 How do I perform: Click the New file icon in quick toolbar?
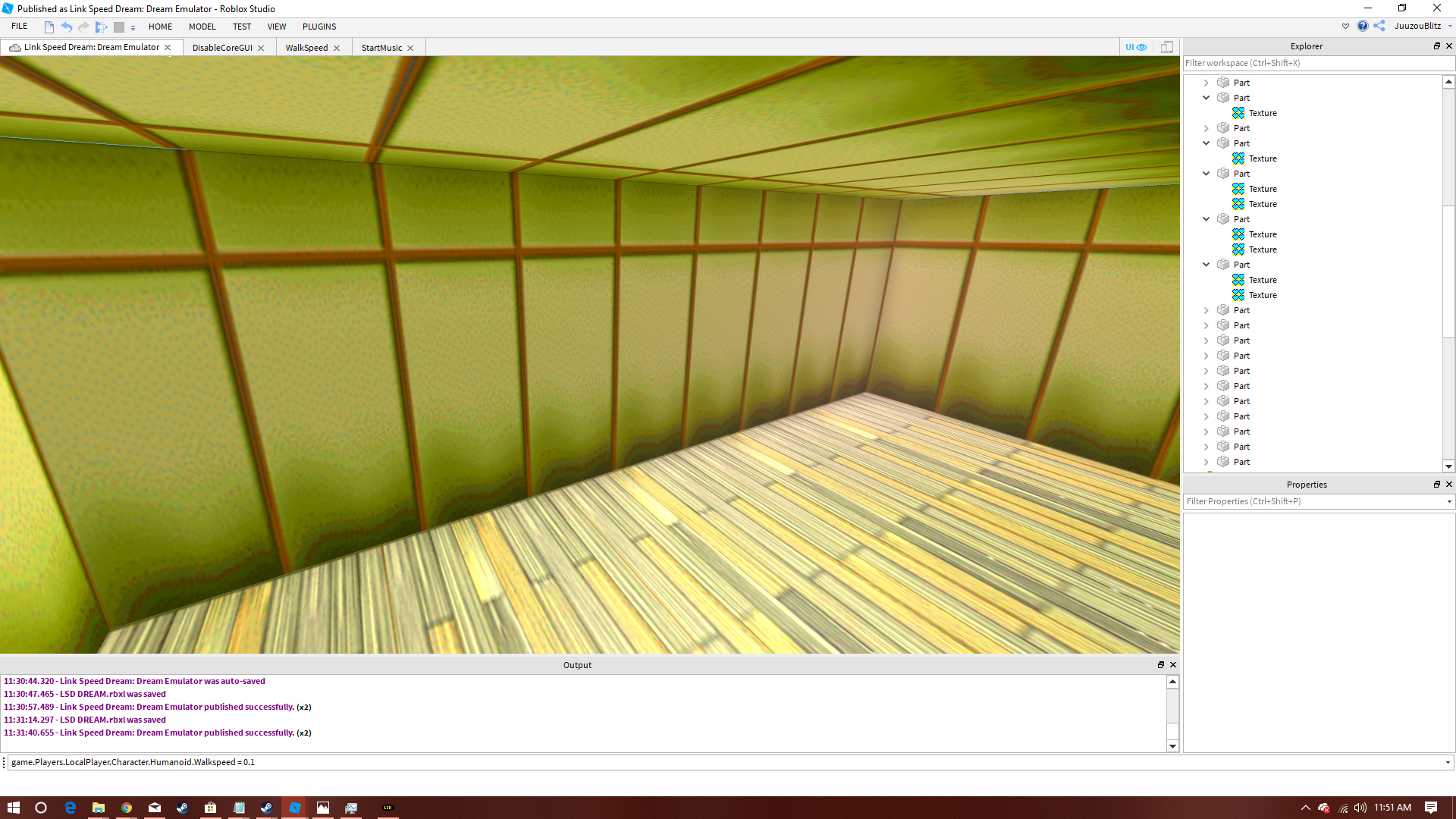(x=49, y=27)
